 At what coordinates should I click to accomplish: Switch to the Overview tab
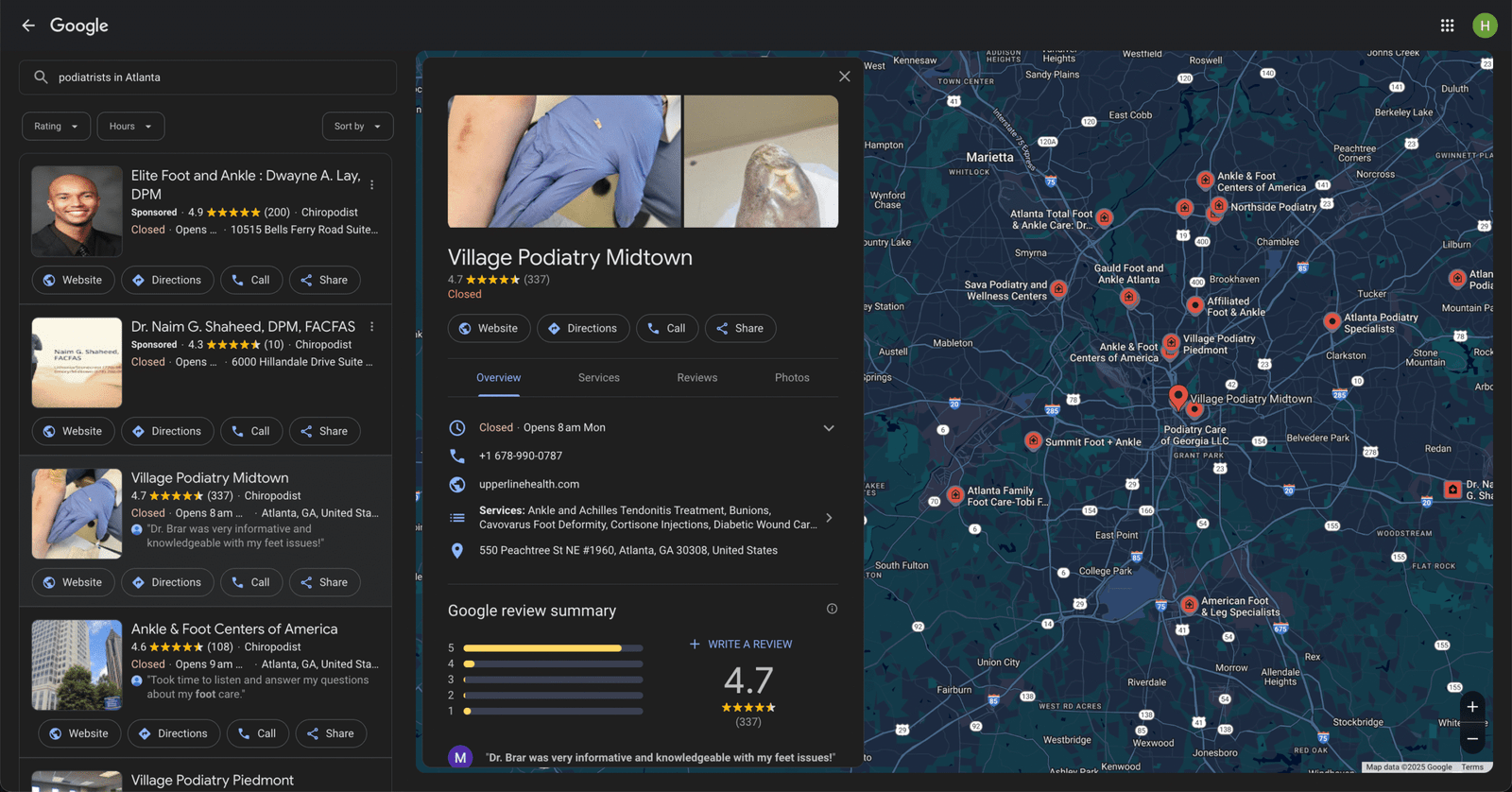498,377
